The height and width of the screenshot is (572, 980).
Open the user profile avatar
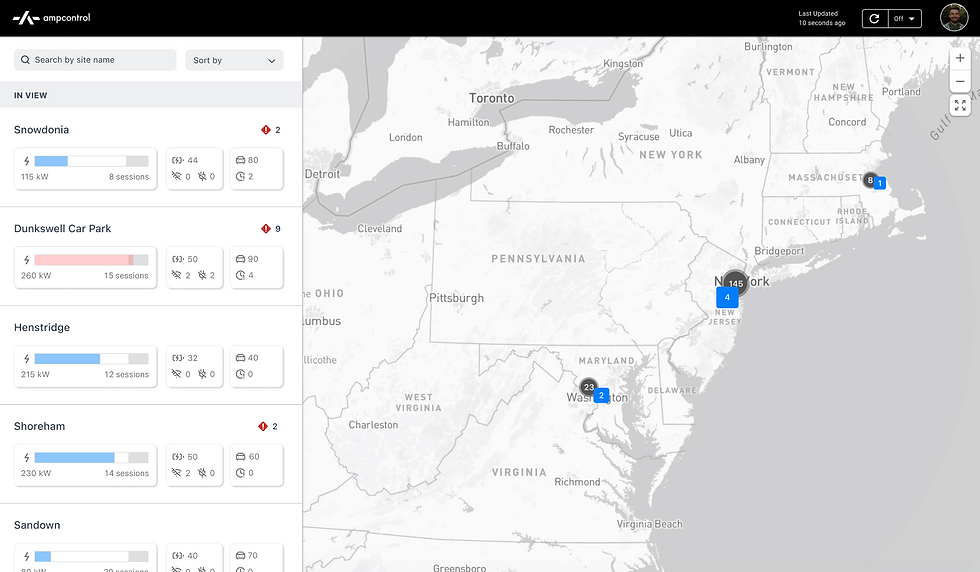(x=954, y=18)
